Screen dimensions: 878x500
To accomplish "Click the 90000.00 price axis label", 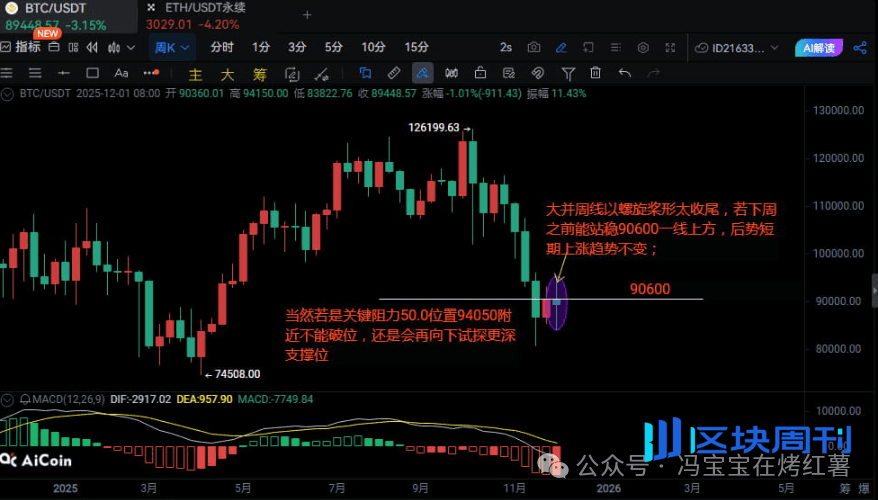I will point(838,301).
